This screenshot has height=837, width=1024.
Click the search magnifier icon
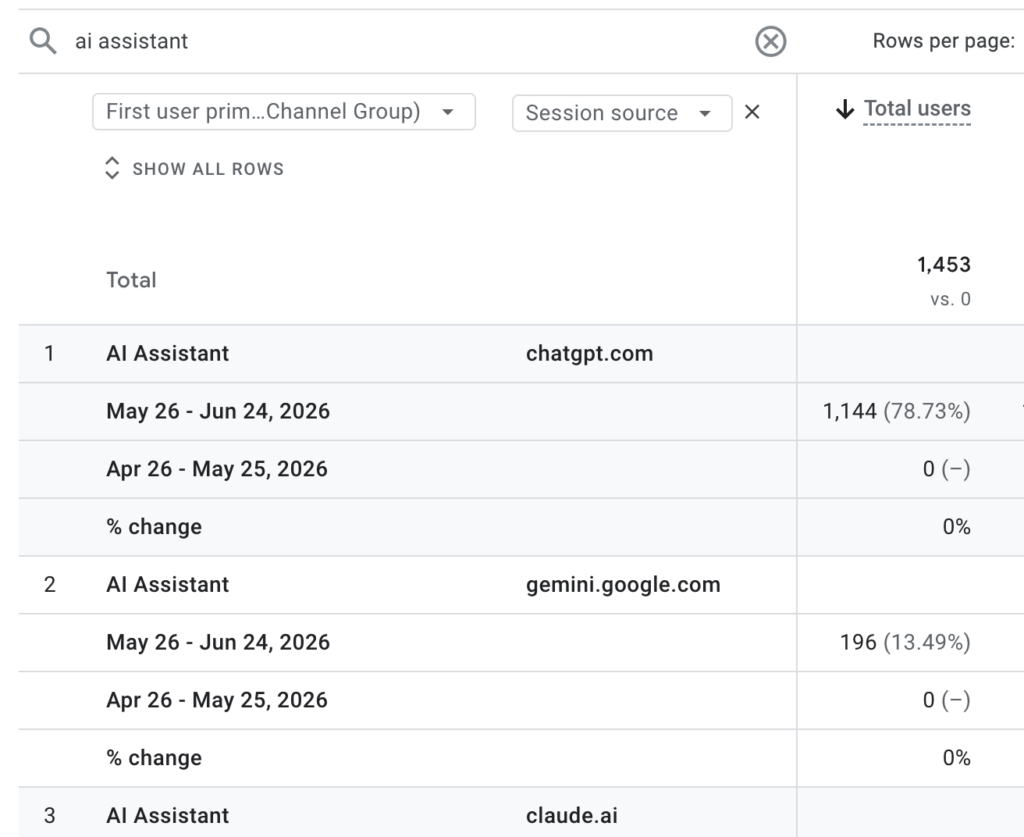click(43, 41)
